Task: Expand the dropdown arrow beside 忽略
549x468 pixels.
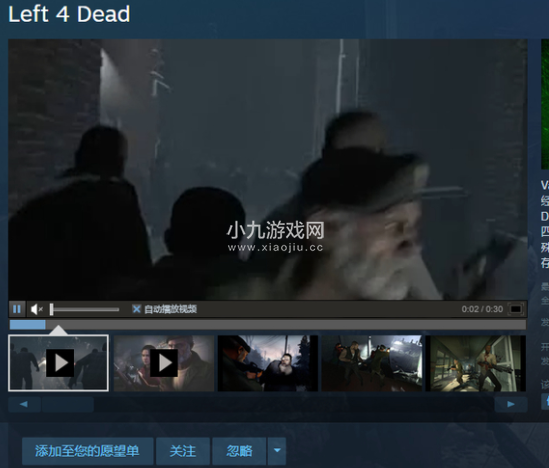Action: (277, 451)
